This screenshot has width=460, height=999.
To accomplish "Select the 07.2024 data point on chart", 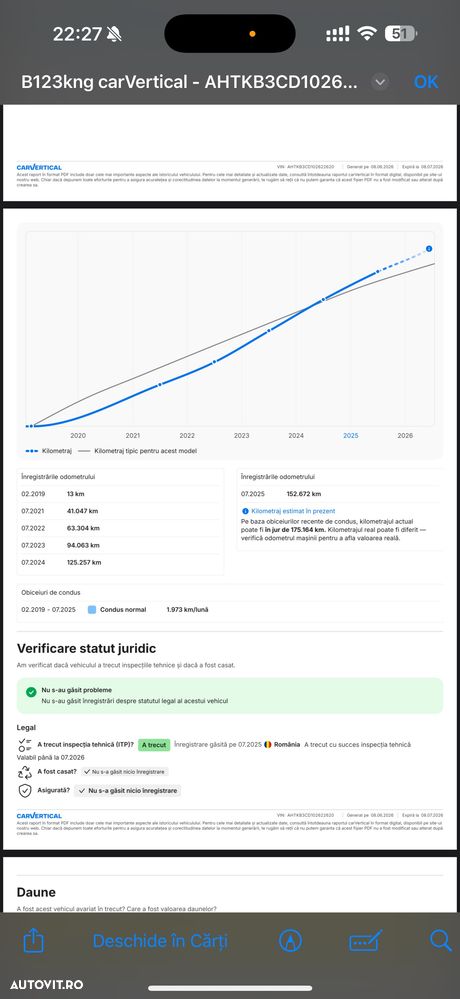I will pyautogui.click(x=324, y=299).
